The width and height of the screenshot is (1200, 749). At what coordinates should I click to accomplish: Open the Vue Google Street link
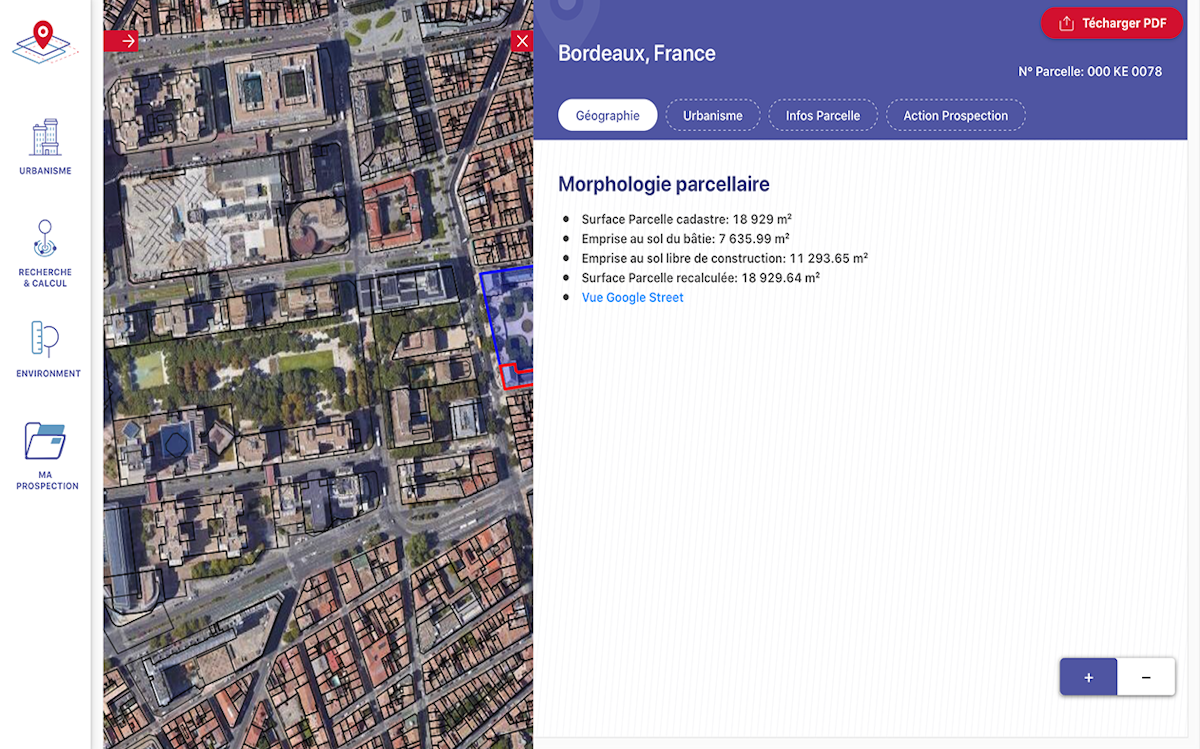(x=632, y=298)
